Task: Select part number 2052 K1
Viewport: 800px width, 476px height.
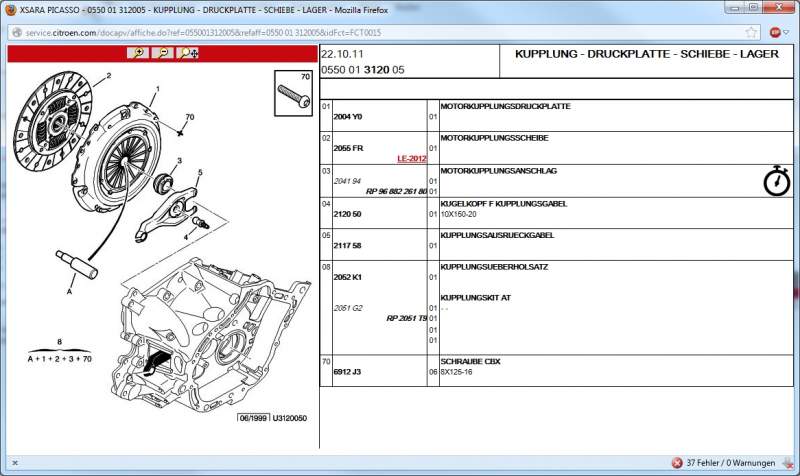Action: 347,278
